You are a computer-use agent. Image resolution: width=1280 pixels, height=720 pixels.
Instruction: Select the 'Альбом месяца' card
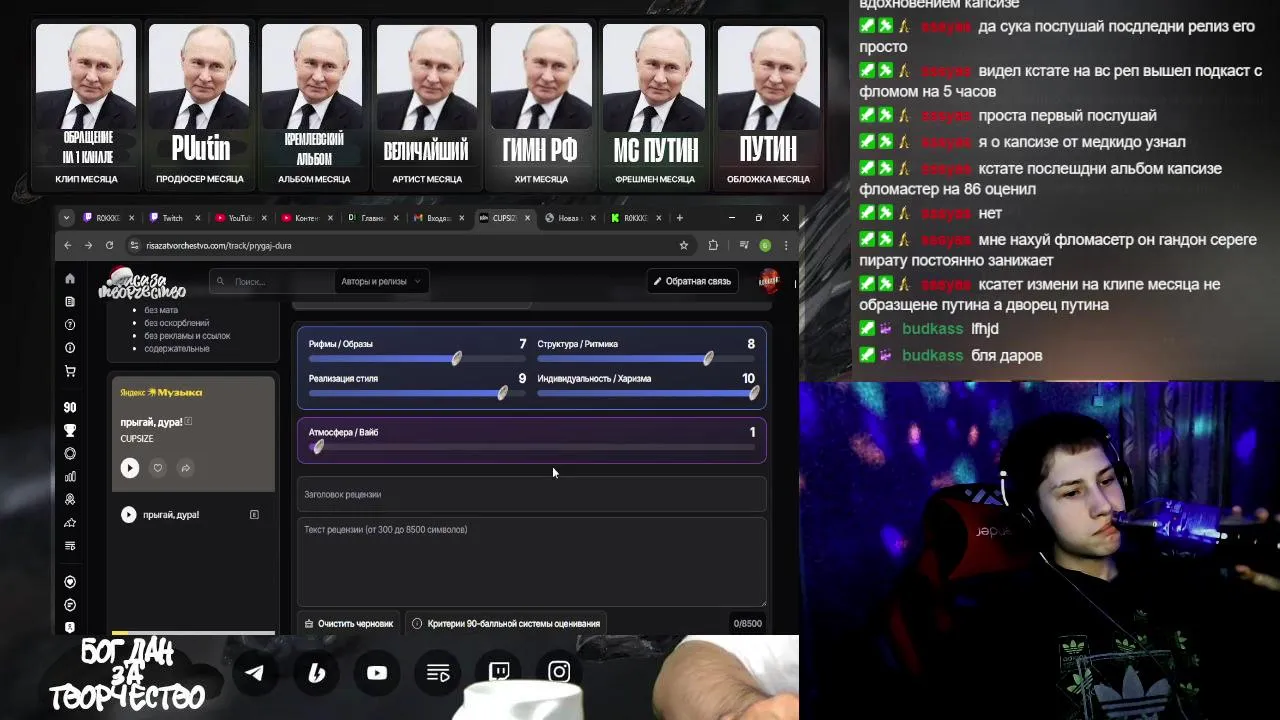[313, 106]
